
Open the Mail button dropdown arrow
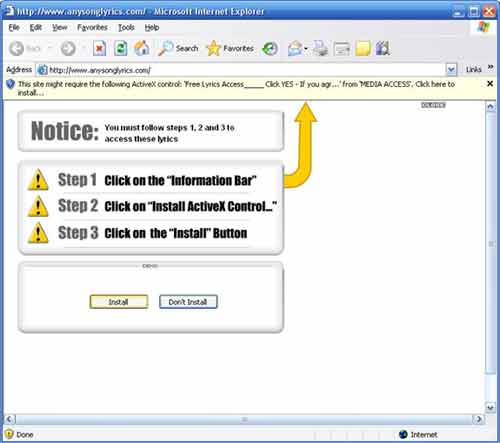click(x=306, y=49)
